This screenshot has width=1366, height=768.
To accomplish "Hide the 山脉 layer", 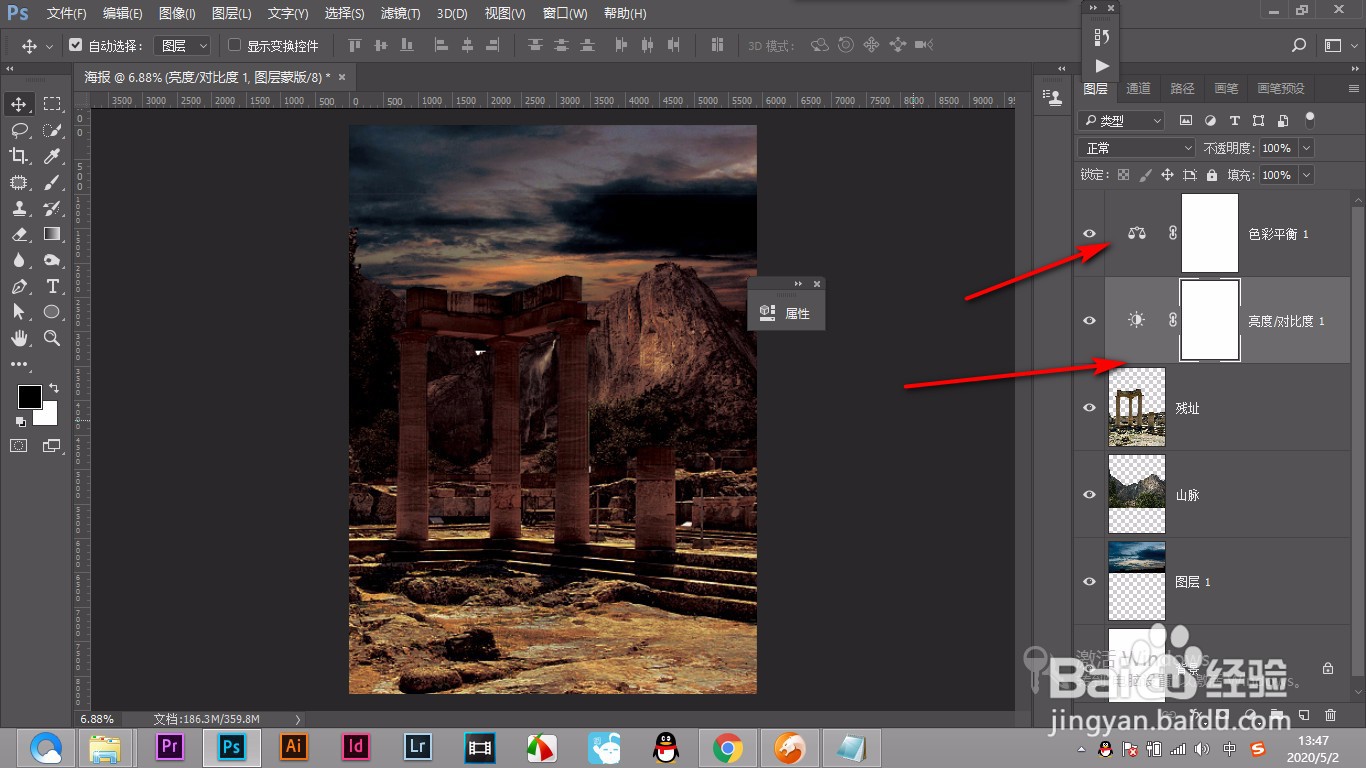I will tap(1090, 494).
